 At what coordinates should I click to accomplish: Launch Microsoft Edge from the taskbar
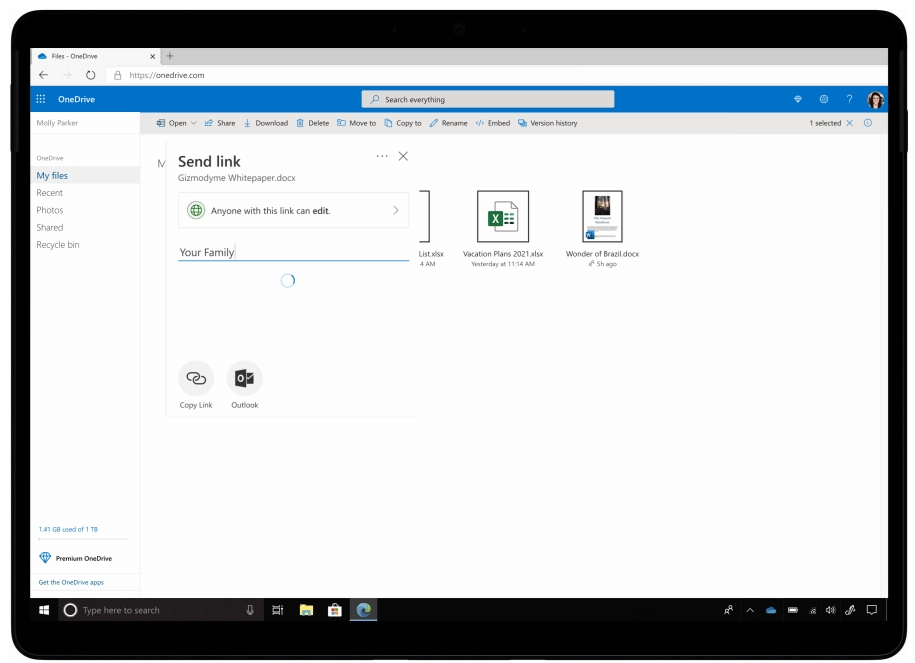[x=364, y=610]
